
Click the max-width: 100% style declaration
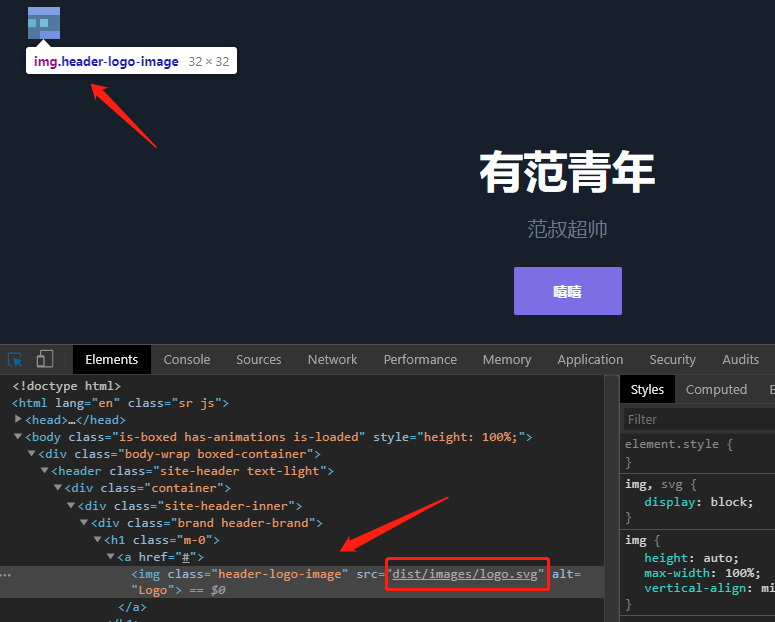click(x=702, y=573)
